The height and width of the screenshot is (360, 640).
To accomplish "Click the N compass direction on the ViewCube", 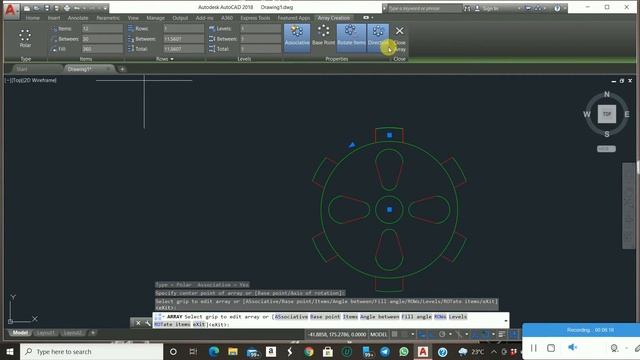I will [607, 94].
